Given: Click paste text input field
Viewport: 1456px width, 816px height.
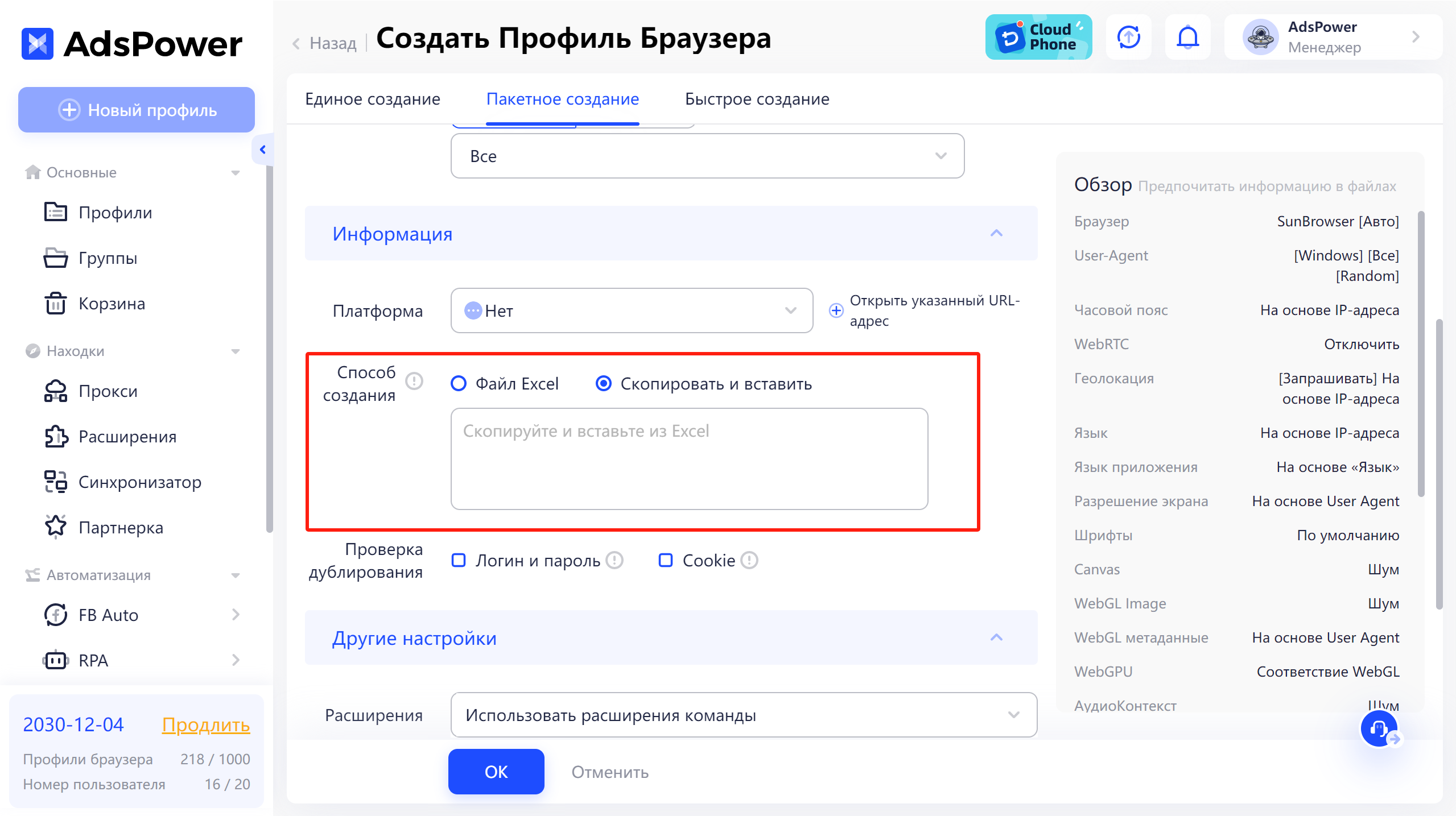Looking at the screenshot, I should [691, 459].
